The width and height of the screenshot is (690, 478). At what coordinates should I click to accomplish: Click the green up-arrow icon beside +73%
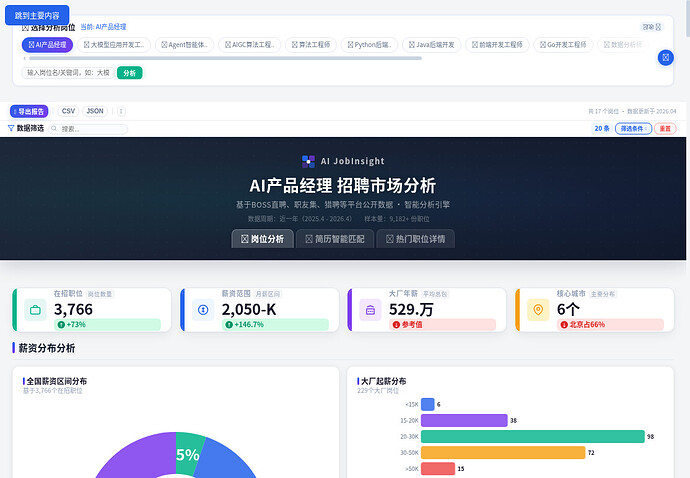[61, 324]
